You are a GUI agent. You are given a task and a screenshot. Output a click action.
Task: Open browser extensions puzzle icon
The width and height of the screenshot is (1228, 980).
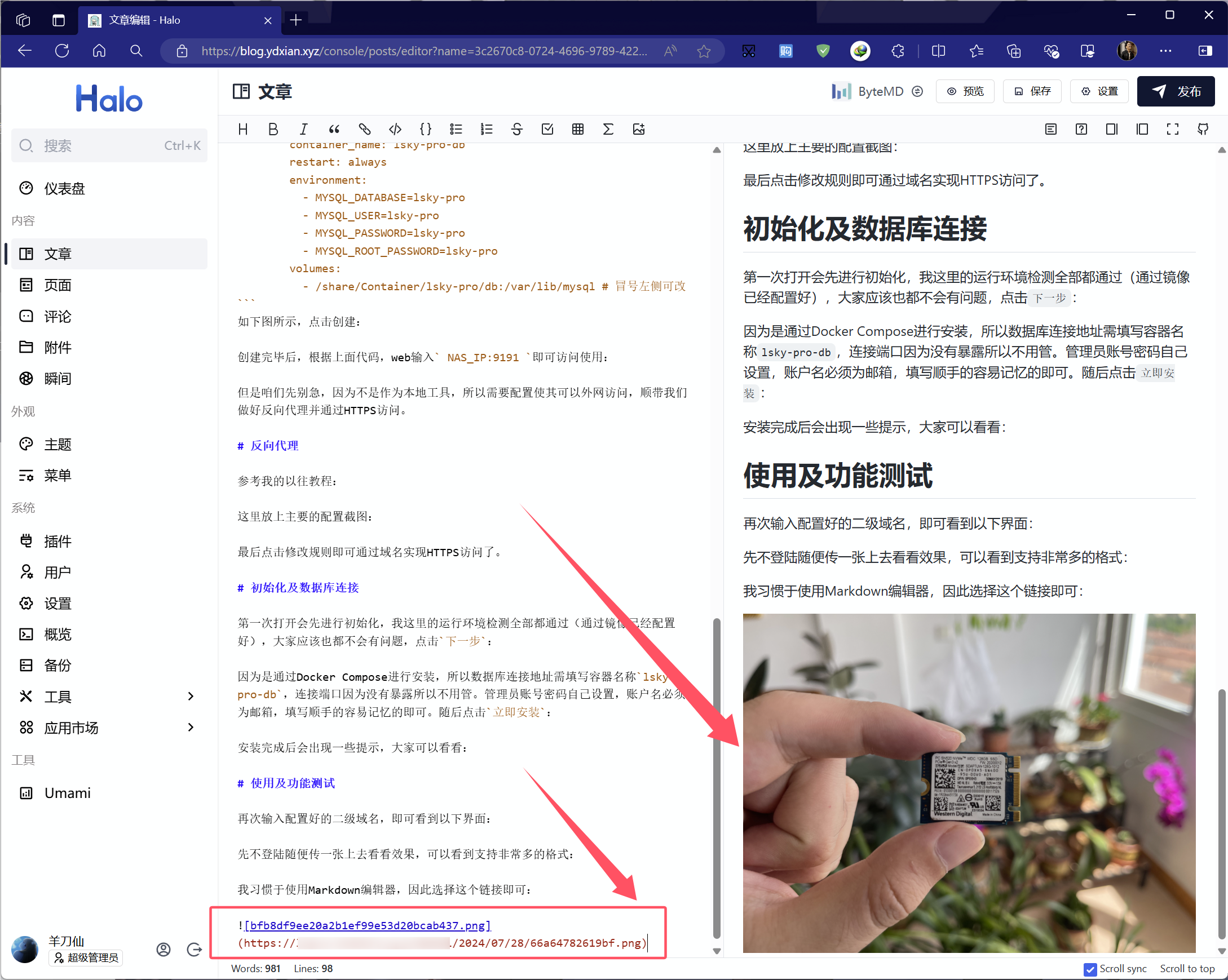(898, 51)
